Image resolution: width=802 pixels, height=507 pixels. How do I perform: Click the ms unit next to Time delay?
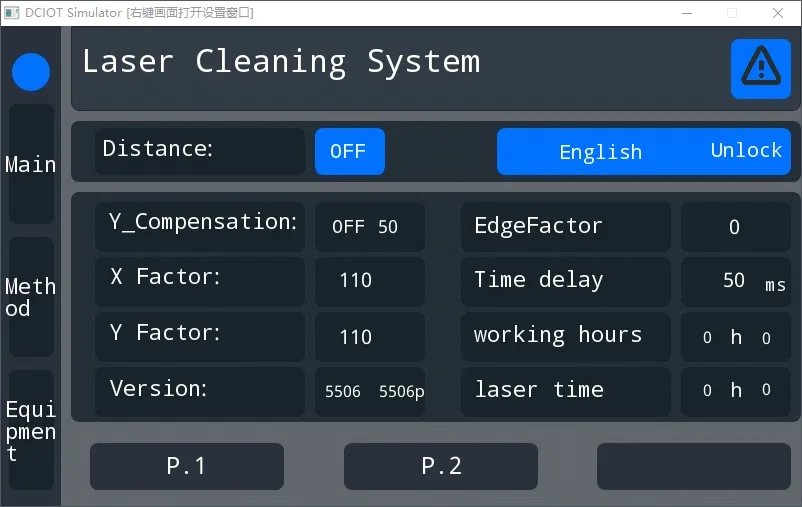click(x=775, y=285)
